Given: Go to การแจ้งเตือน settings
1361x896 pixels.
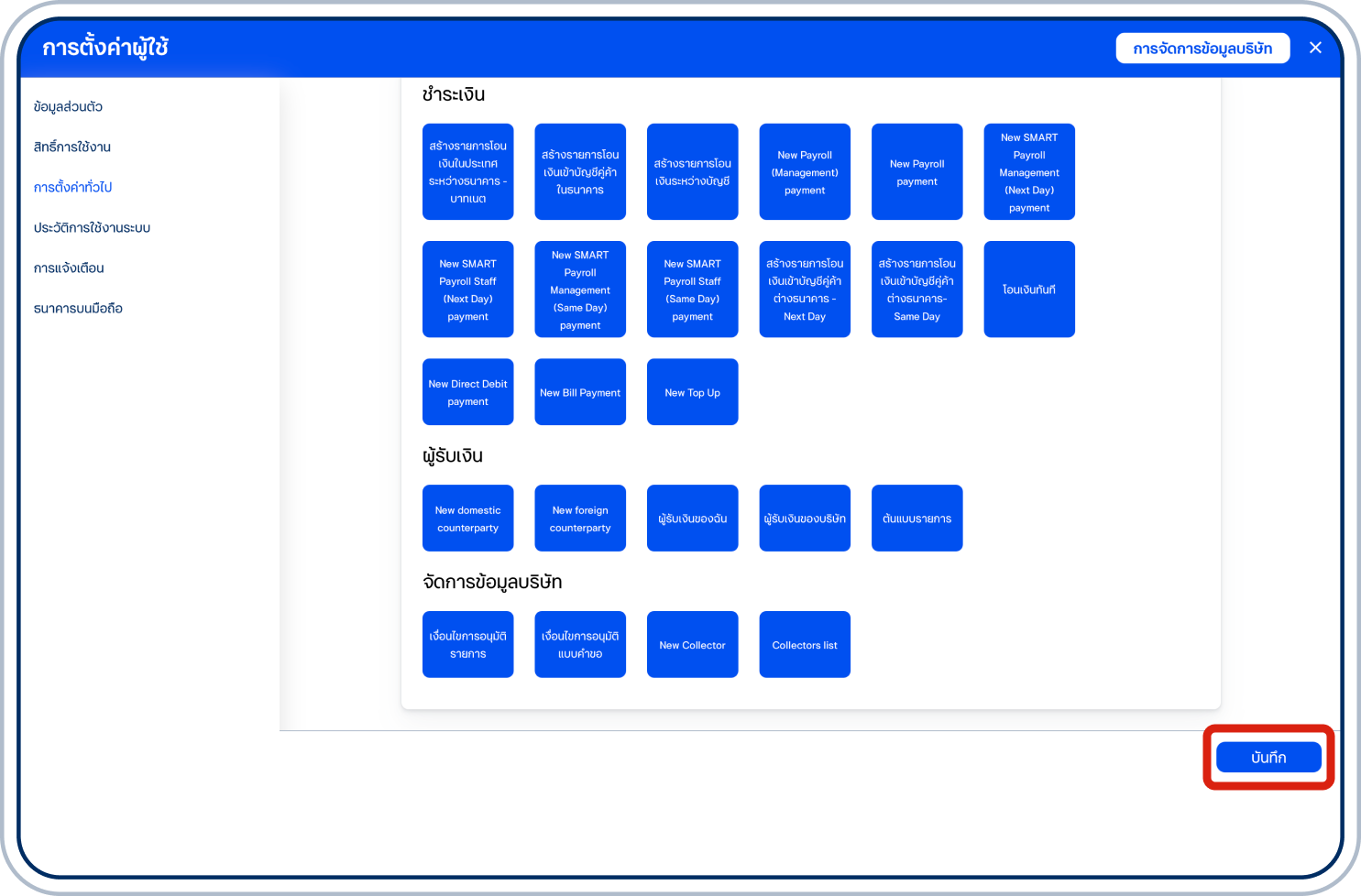Looking at the screenshot, I should 69,268.
